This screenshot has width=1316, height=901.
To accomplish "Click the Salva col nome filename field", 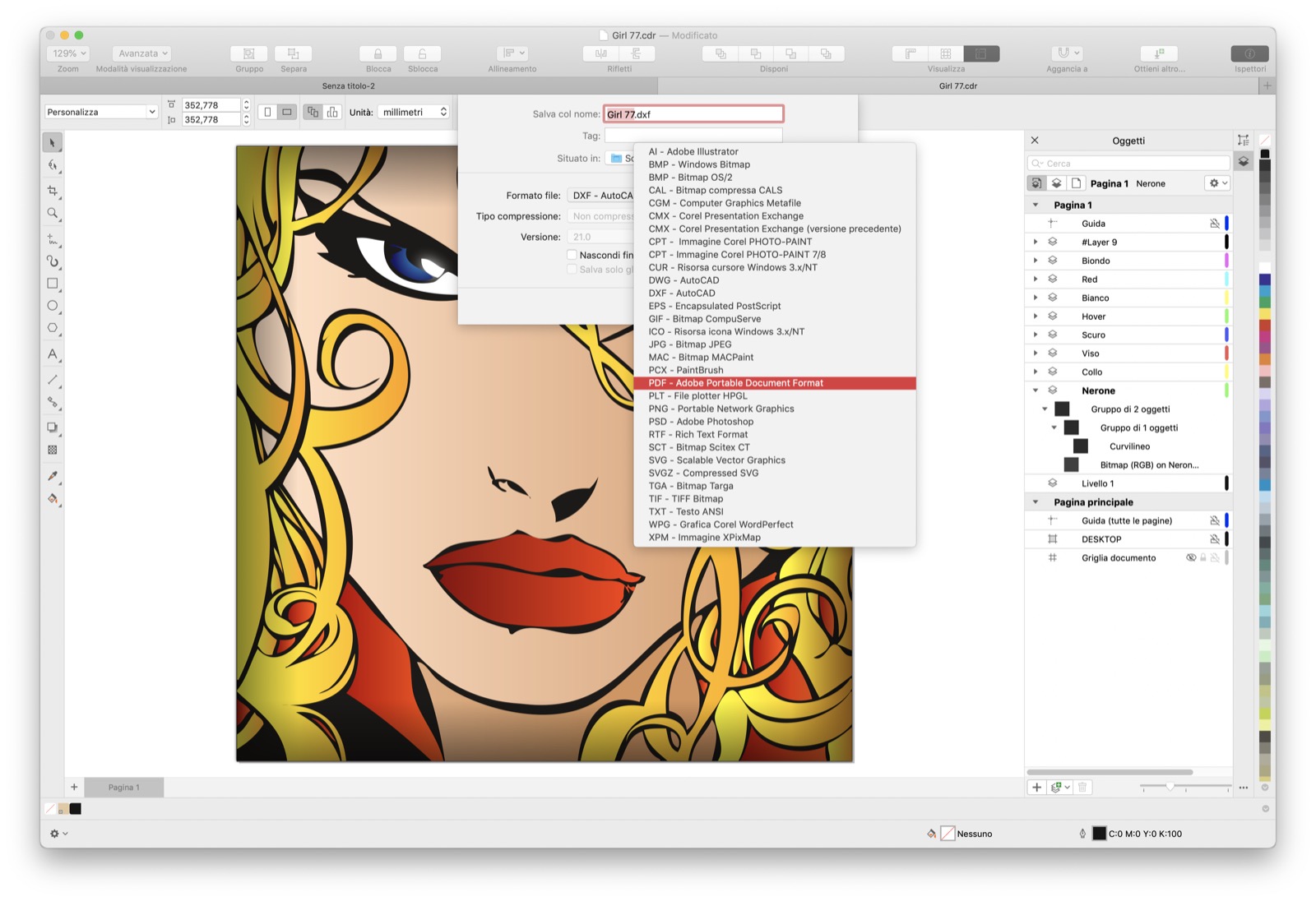I will [693, 114].
